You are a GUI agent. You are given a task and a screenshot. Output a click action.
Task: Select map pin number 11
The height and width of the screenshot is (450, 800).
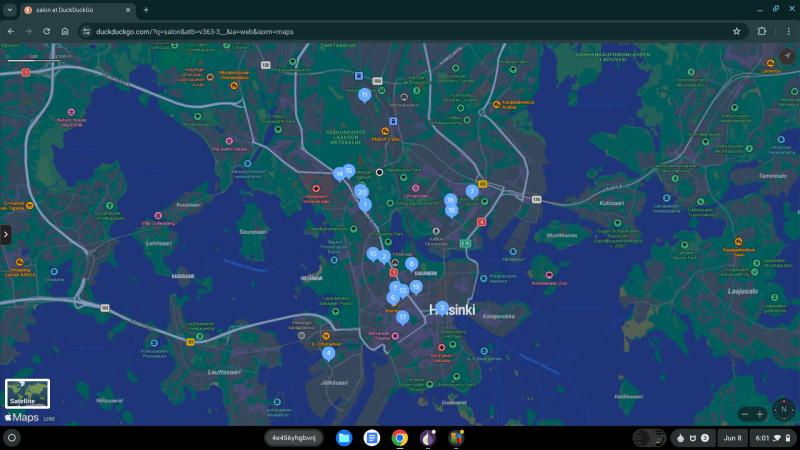coord(365,95)
